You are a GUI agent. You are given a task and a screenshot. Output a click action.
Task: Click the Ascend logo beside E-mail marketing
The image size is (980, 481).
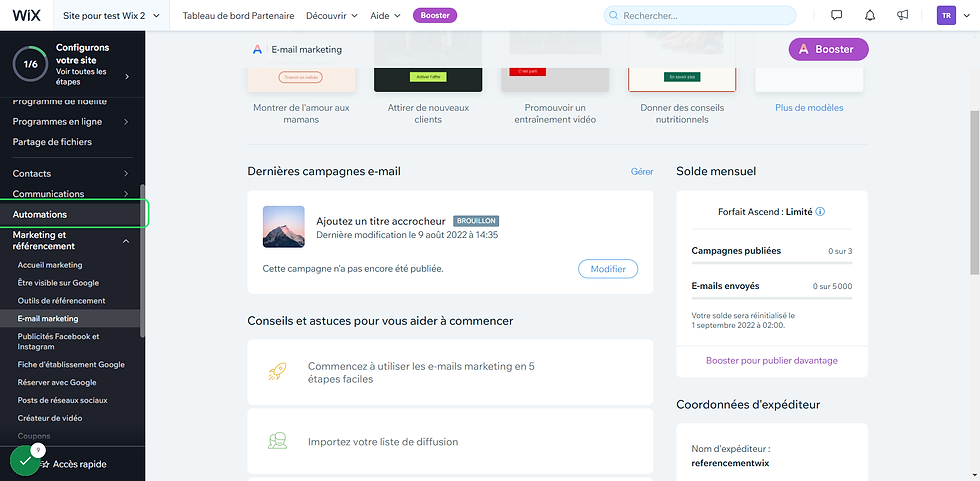[258, 49]
